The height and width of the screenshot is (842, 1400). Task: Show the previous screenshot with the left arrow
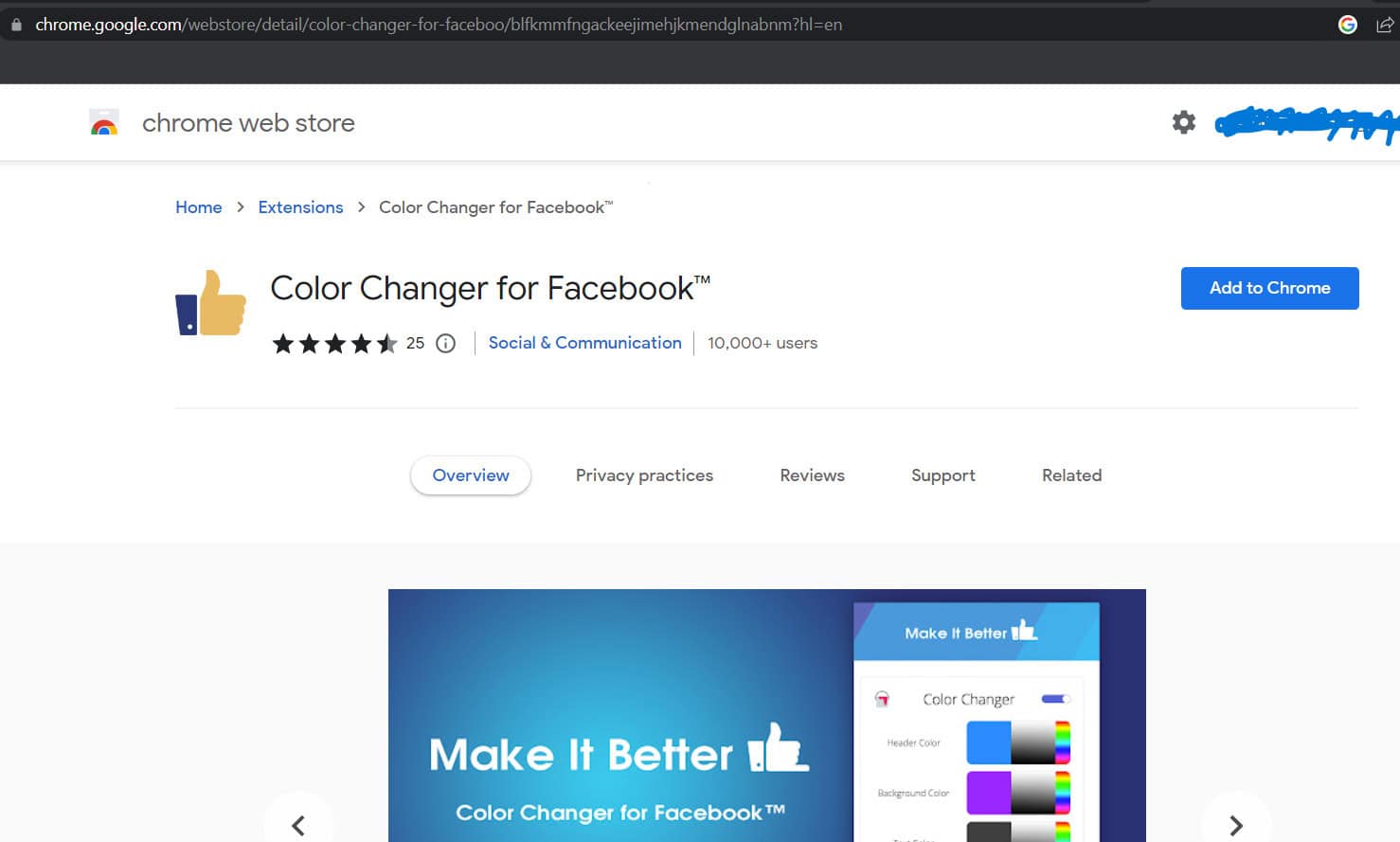tap(298, 825)
